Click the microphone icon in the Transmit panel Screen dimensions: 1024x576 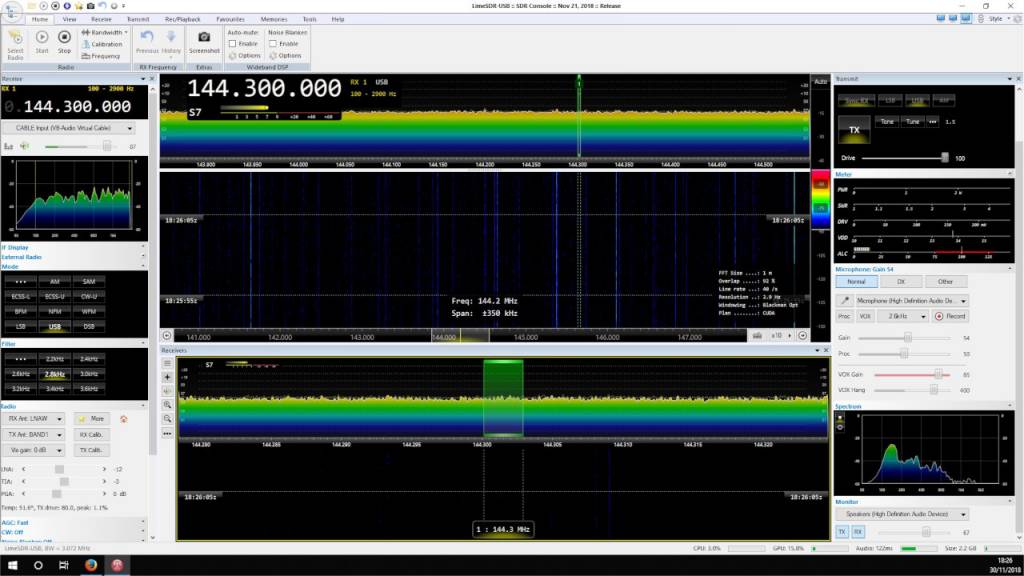point(844,300)
